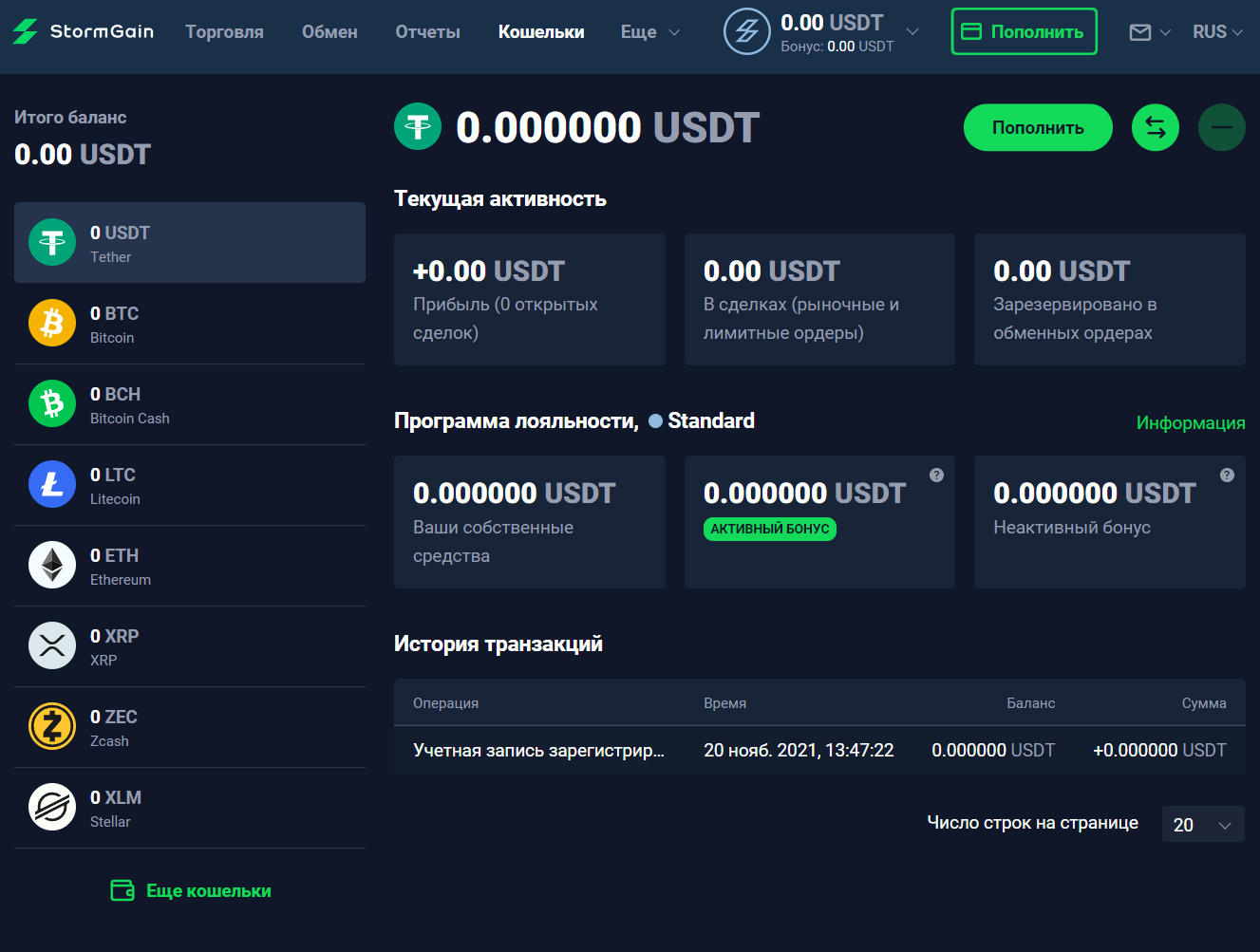
Task: Click the wallet icon beside Еще кошельки
Action: click(122, 890)
